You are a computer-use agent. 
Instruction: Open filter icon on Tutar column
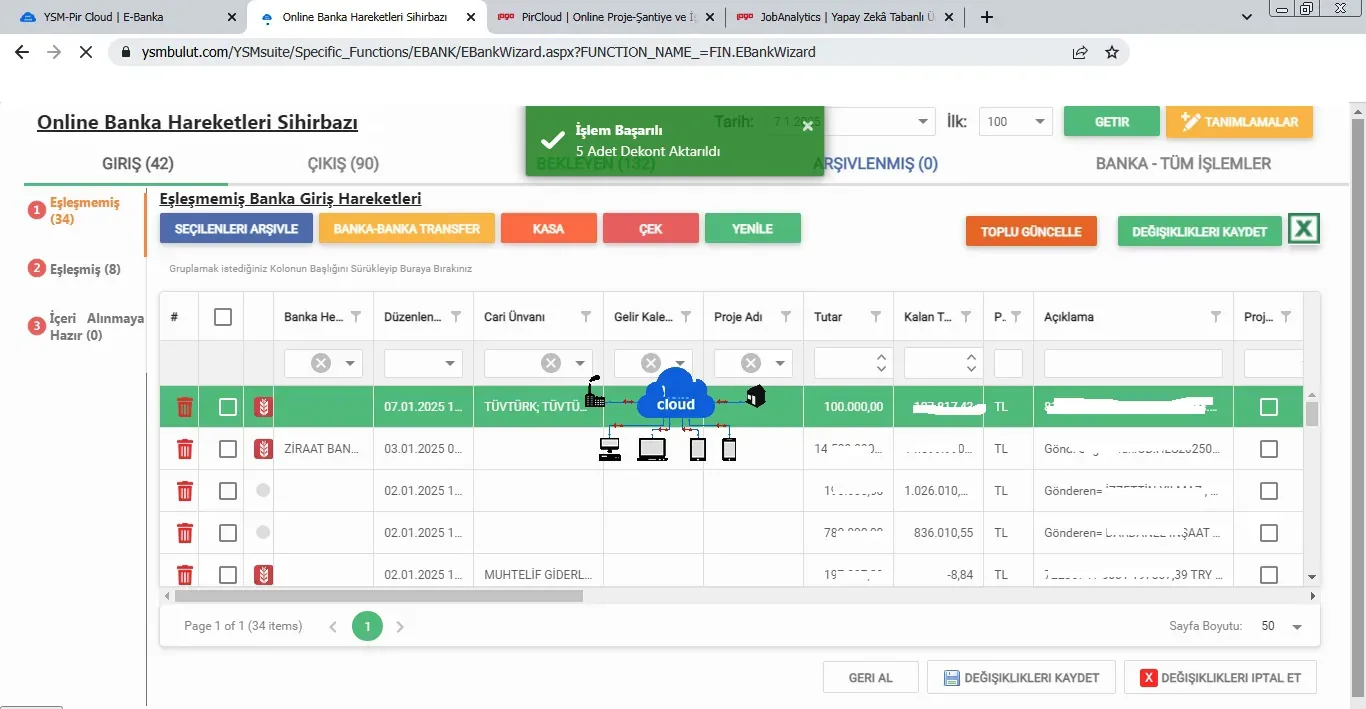tap(876, 317)
